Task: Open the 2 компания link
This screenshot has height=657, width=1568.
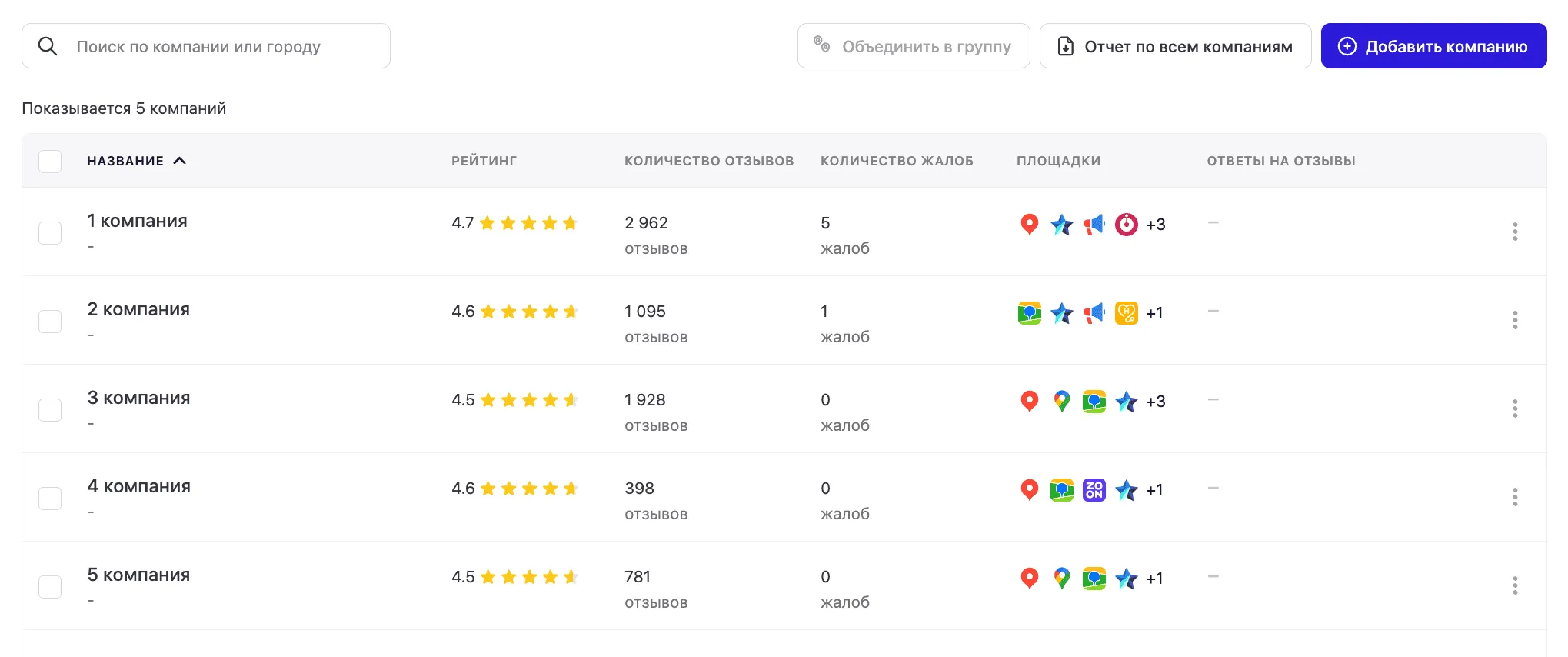Action: click(x=138, y=309)
